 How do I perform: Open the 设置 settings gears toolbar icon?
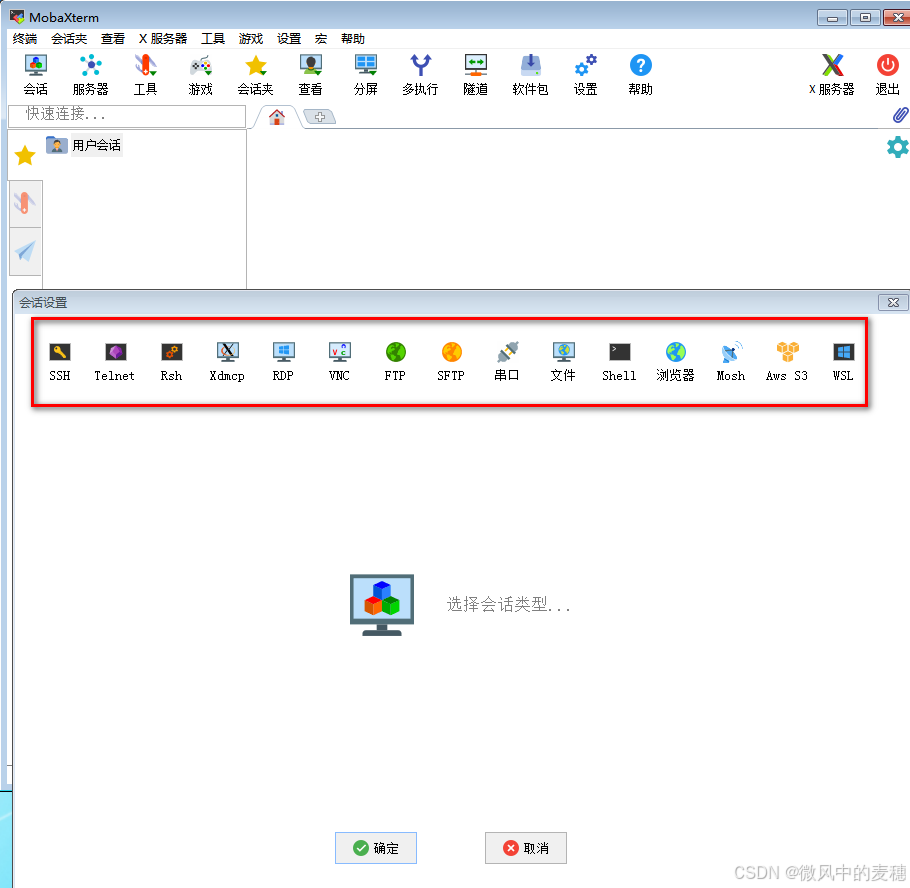[x=585, y=75]
